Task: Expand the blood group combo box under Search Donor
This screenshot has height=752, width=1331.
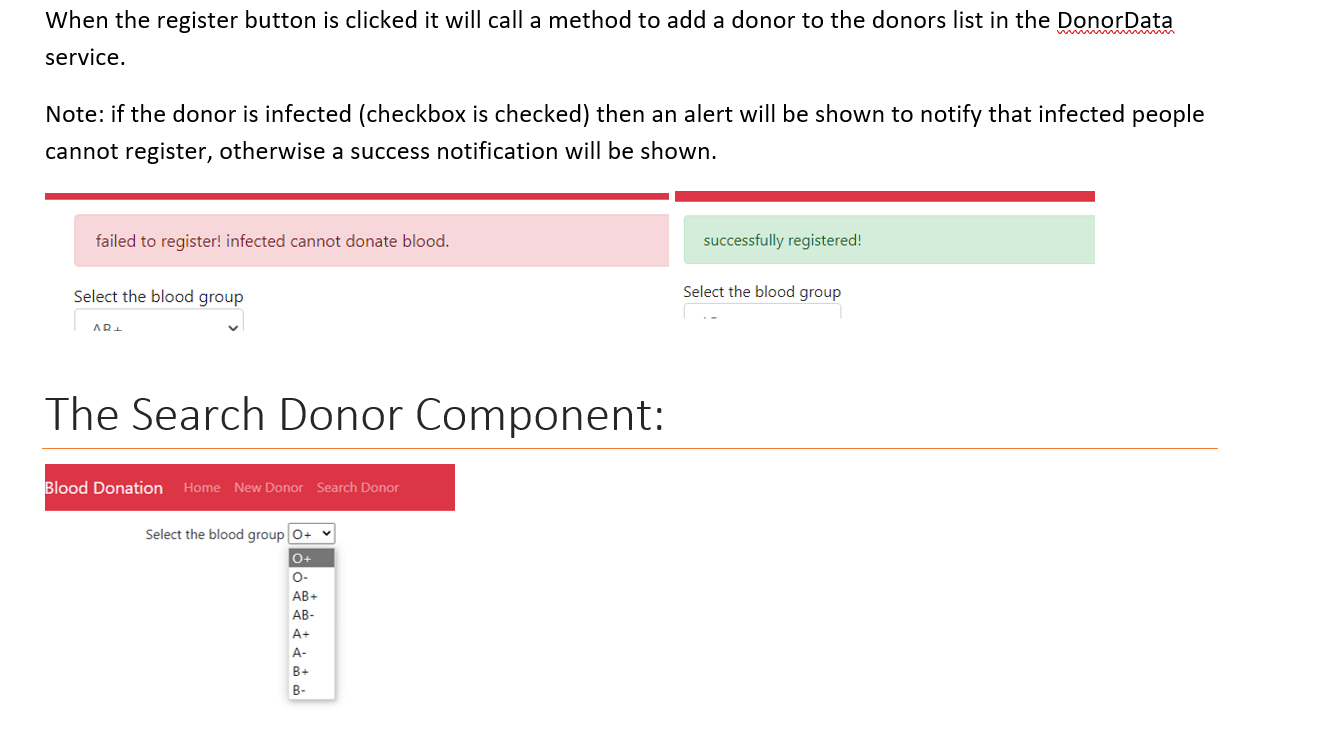Action: (x=310, y=533)
